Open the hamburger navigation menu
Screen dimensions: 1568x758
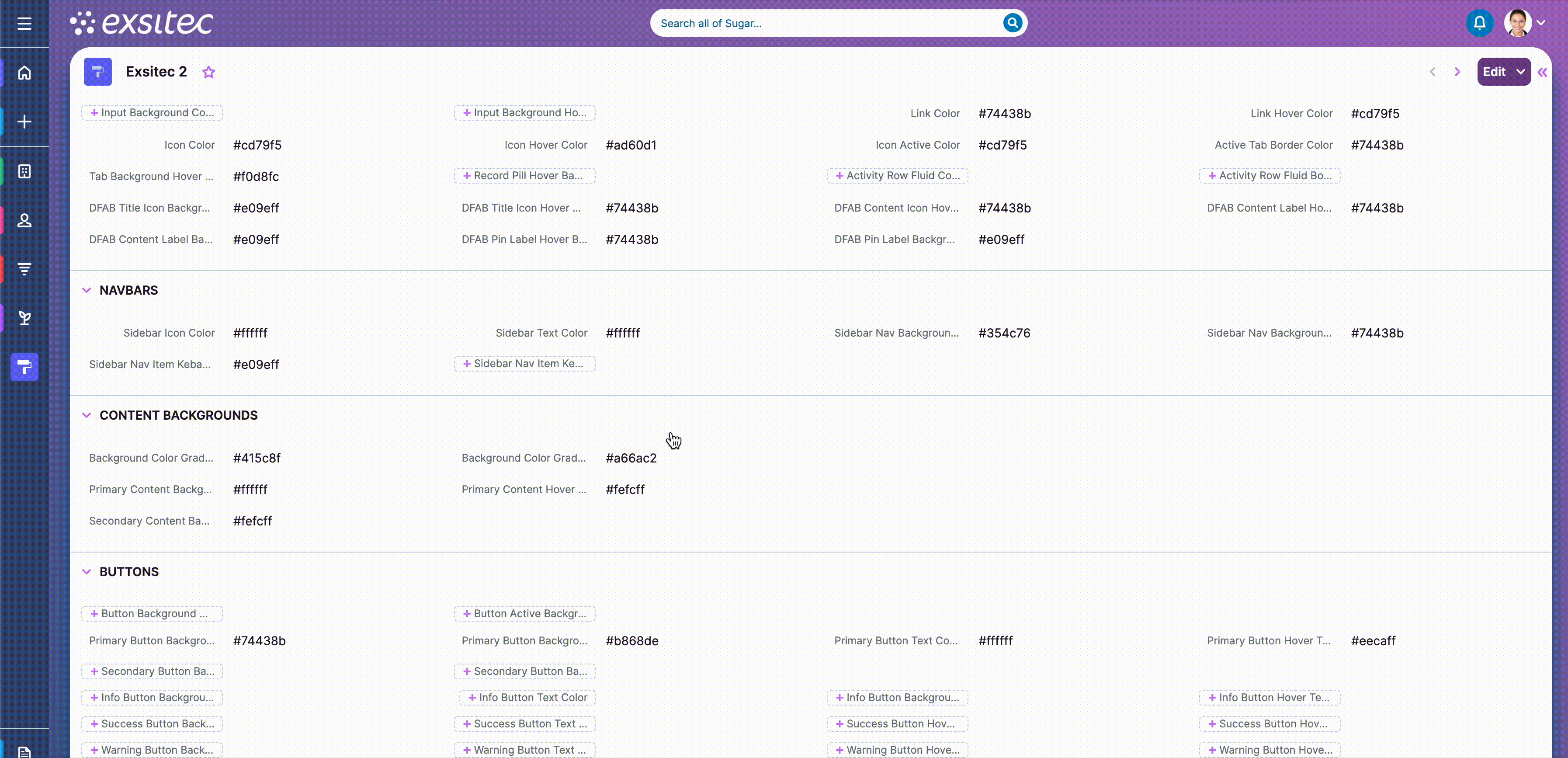tap(24, 24)
